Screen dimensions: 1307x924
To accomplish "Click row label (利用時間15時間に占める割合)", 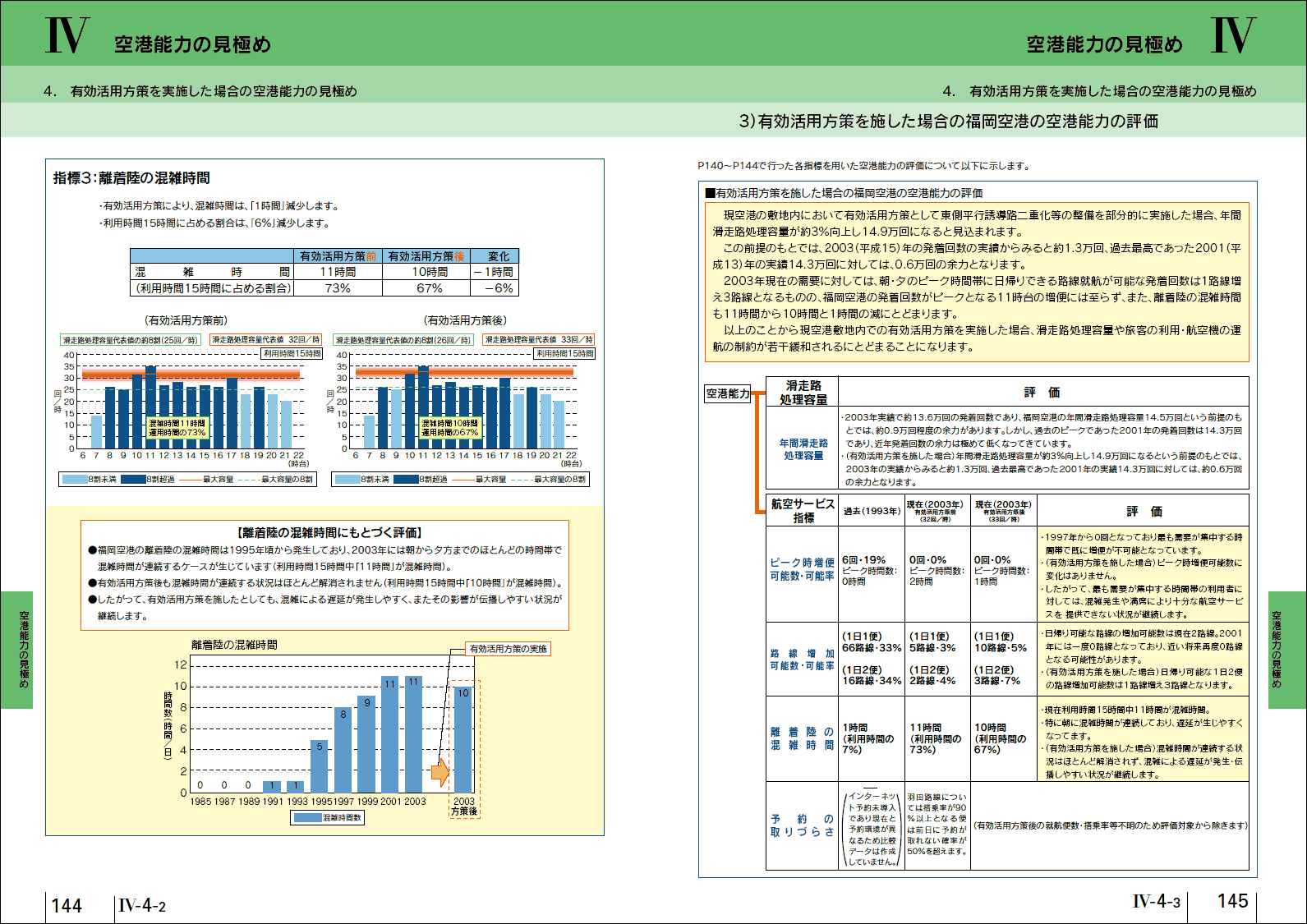I will click(x=213, y=288).
